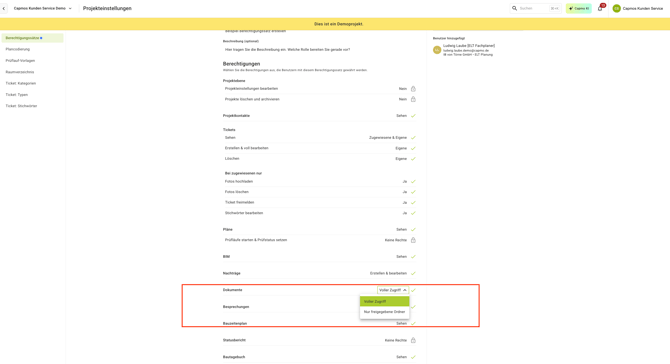Click the Nein value for Projekteinstellungen bearbeiten

(403, 89)
